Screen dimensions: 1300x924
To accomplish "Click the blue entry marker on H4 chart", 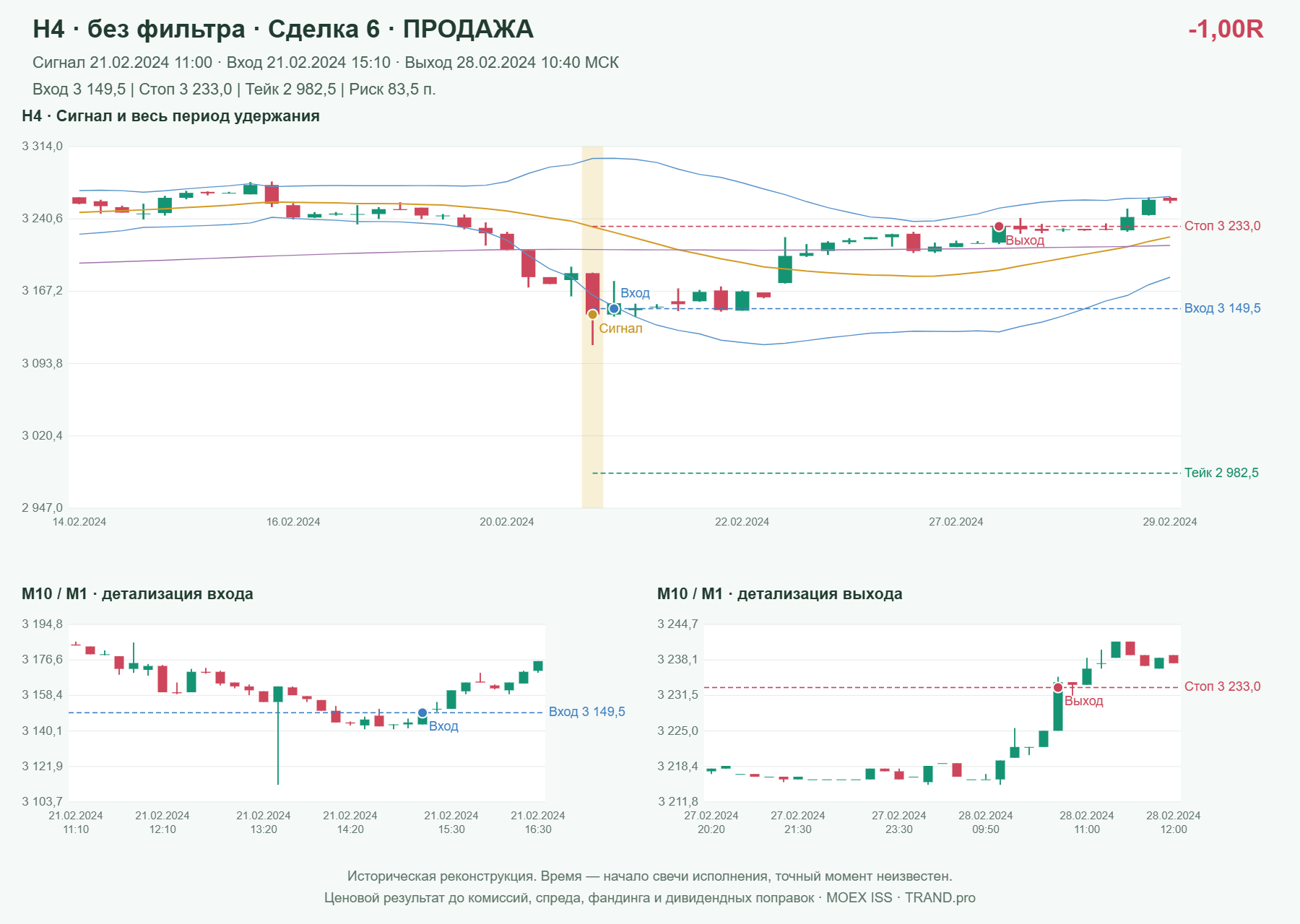I will 614,309.
